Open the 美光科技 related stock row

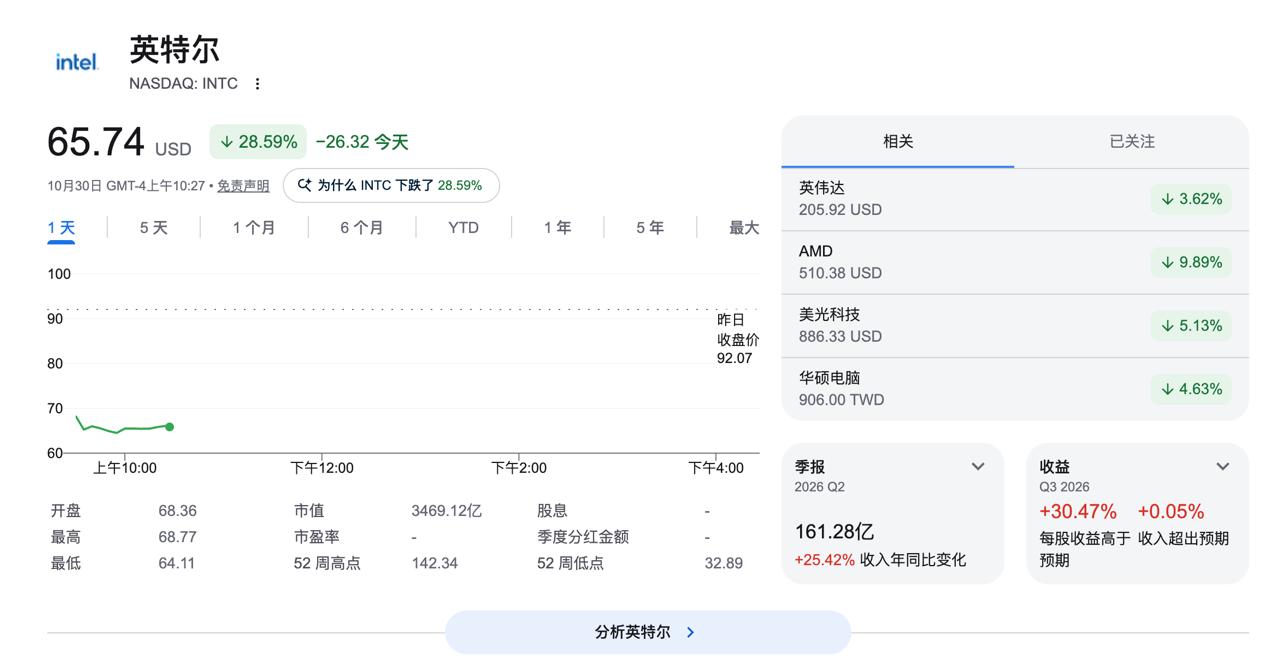1015,325
